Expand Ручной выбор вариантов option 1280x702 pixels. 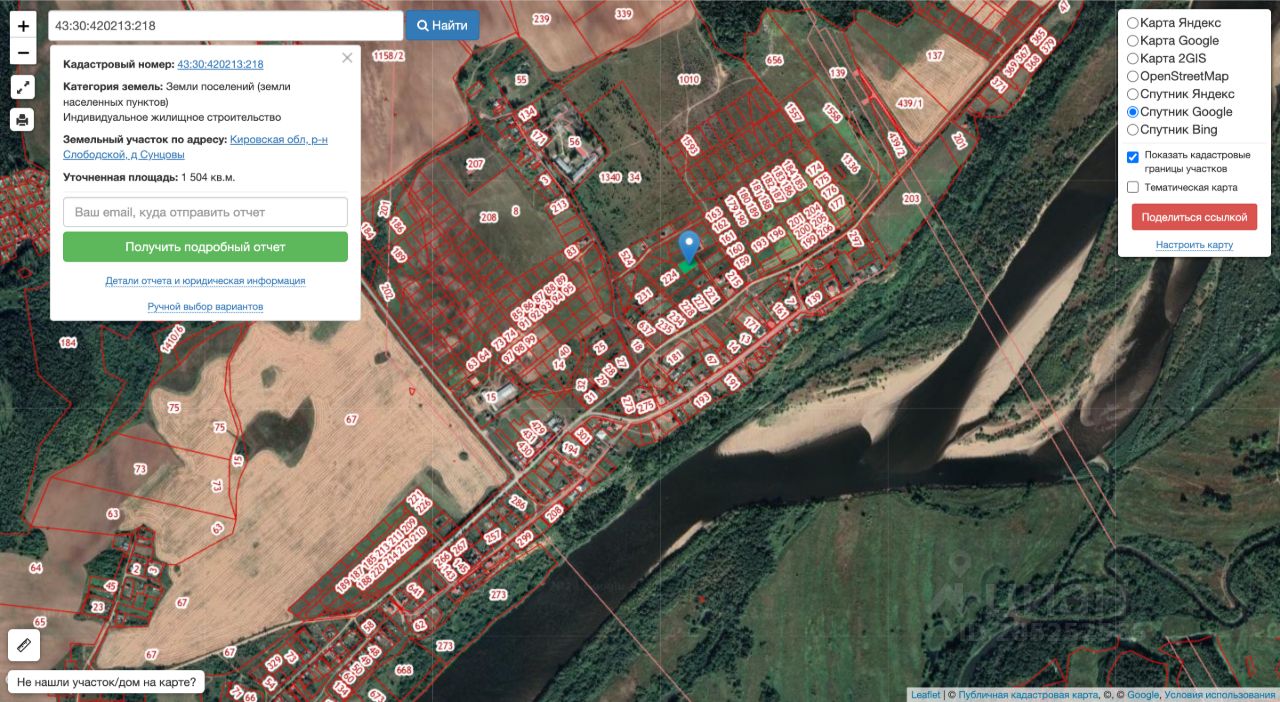205,306
